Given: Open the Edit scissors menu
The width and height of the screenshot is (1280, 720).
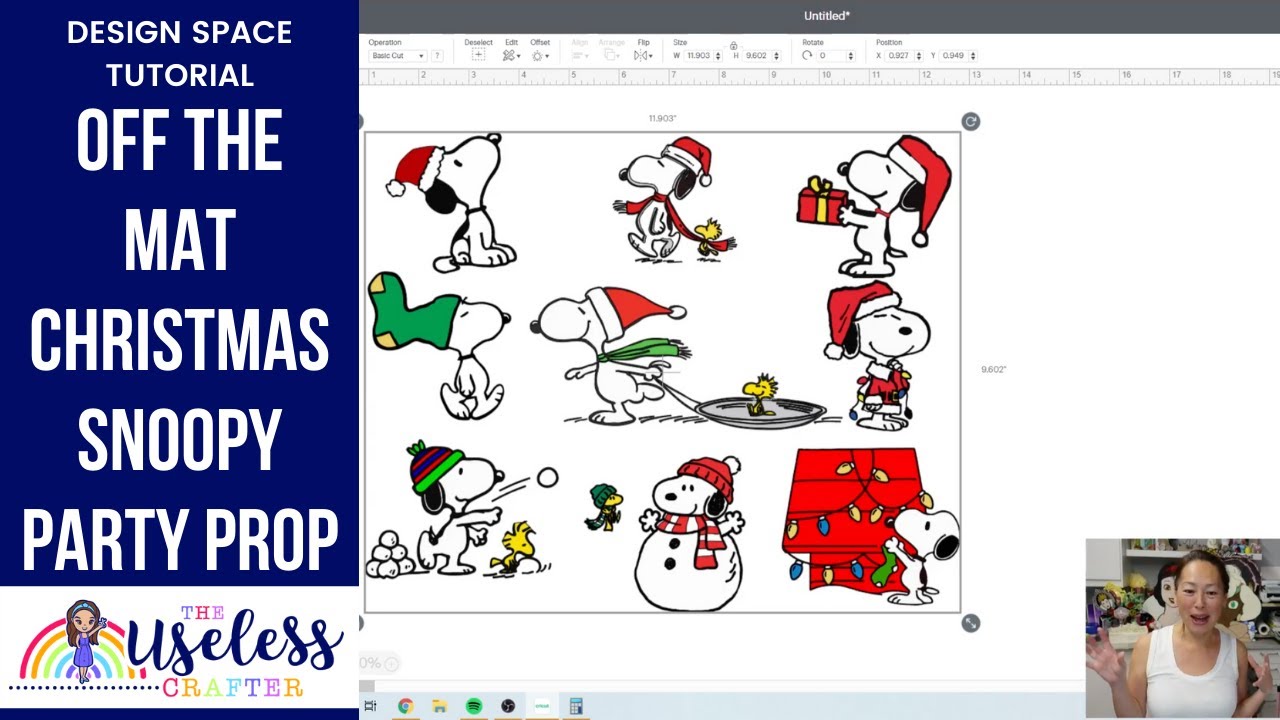Looking at the screenshot, I should tap(511, 56).
